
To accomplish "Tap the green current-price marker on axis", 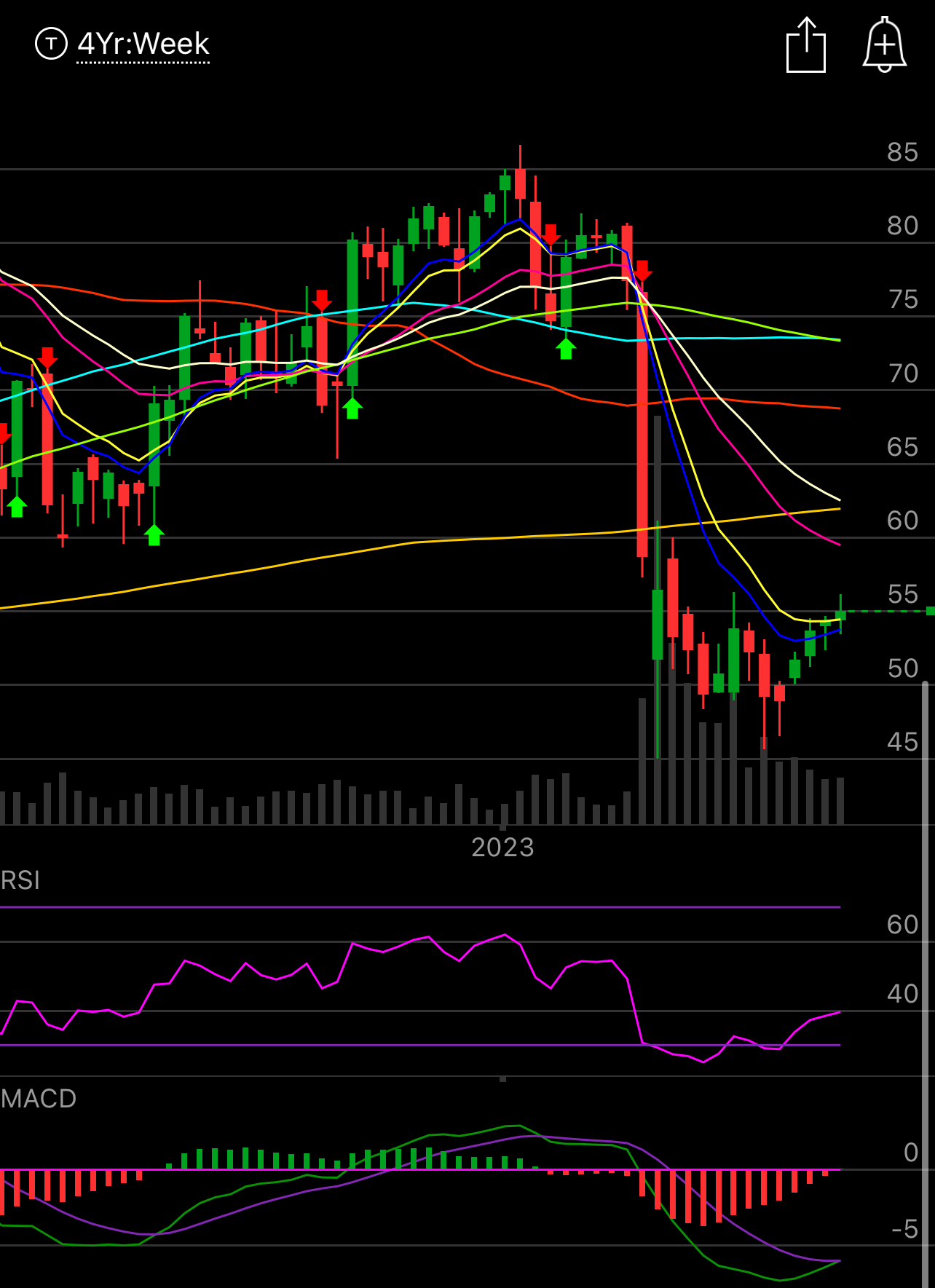I will [x=930, y=611].
